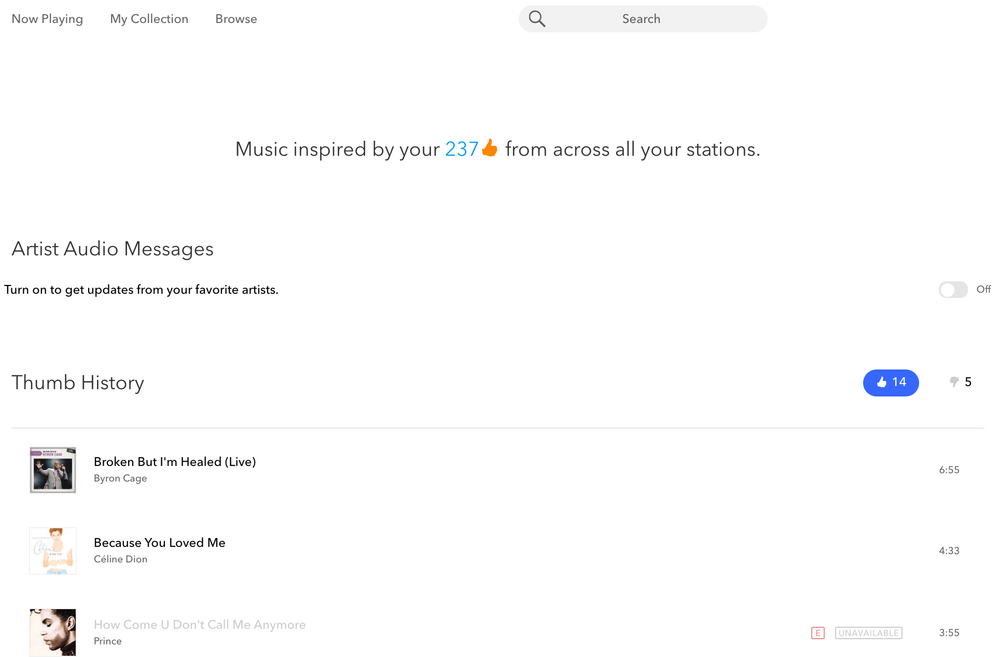Enable Artist Audio Messages toggle

coord(953,290)
